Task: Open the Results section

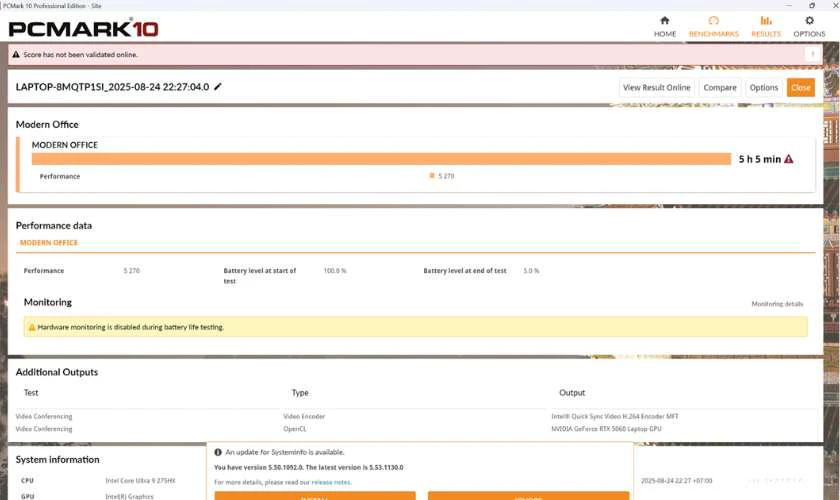Action: (x=766, y=27)
